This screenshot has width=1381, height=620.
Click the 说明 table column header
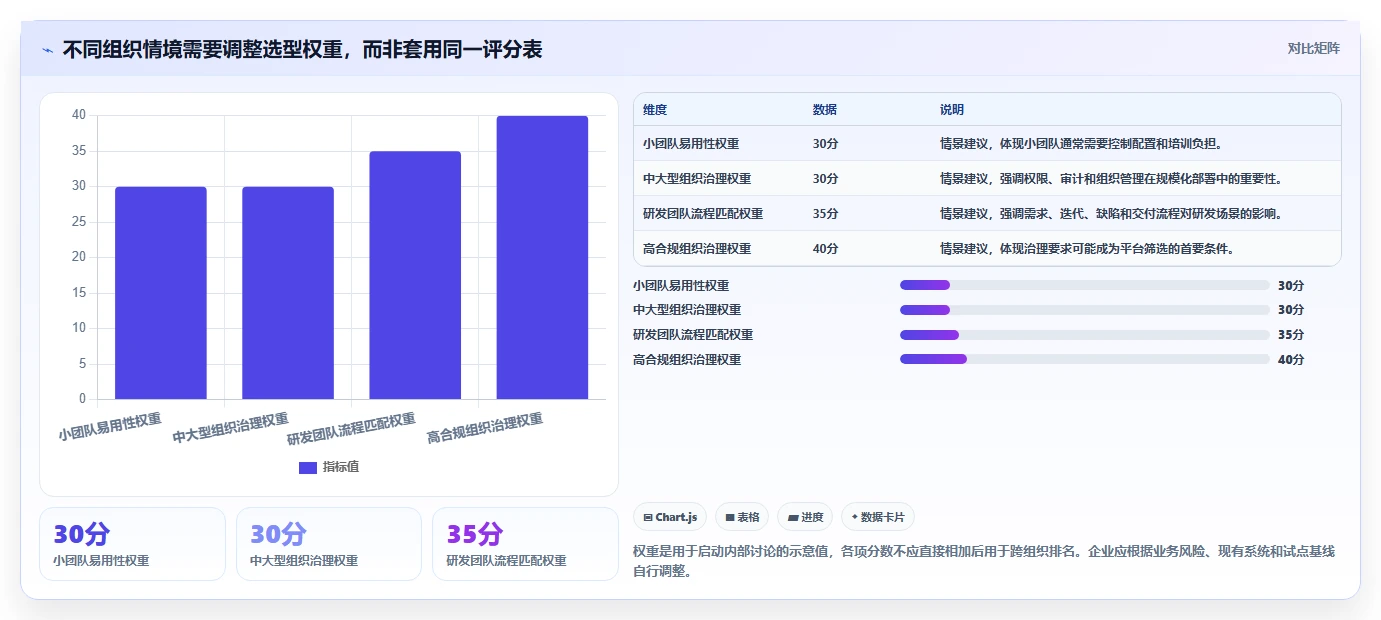[x=952, y=110]
